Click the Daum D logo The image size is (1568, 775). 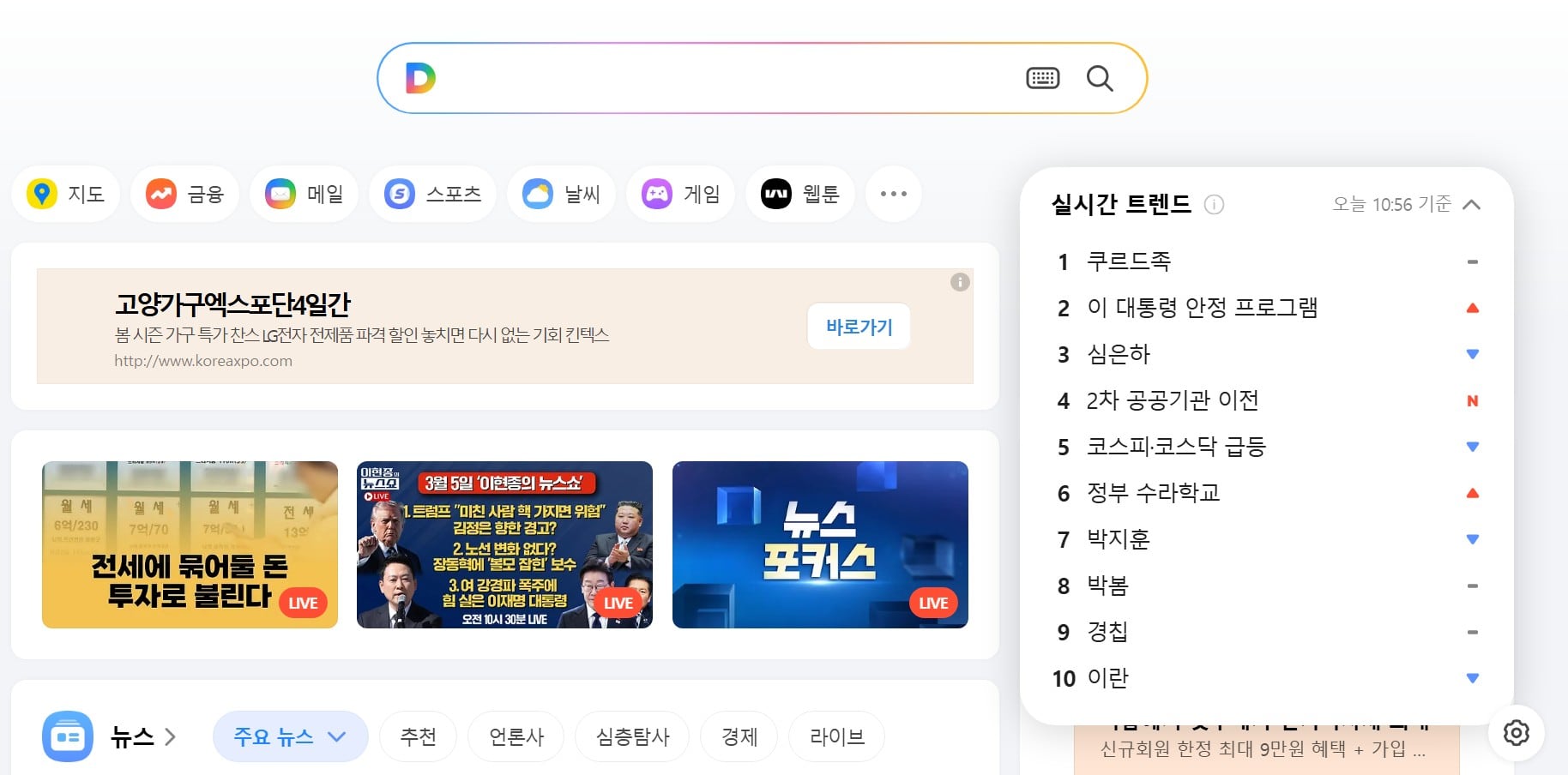click(420, 78)
